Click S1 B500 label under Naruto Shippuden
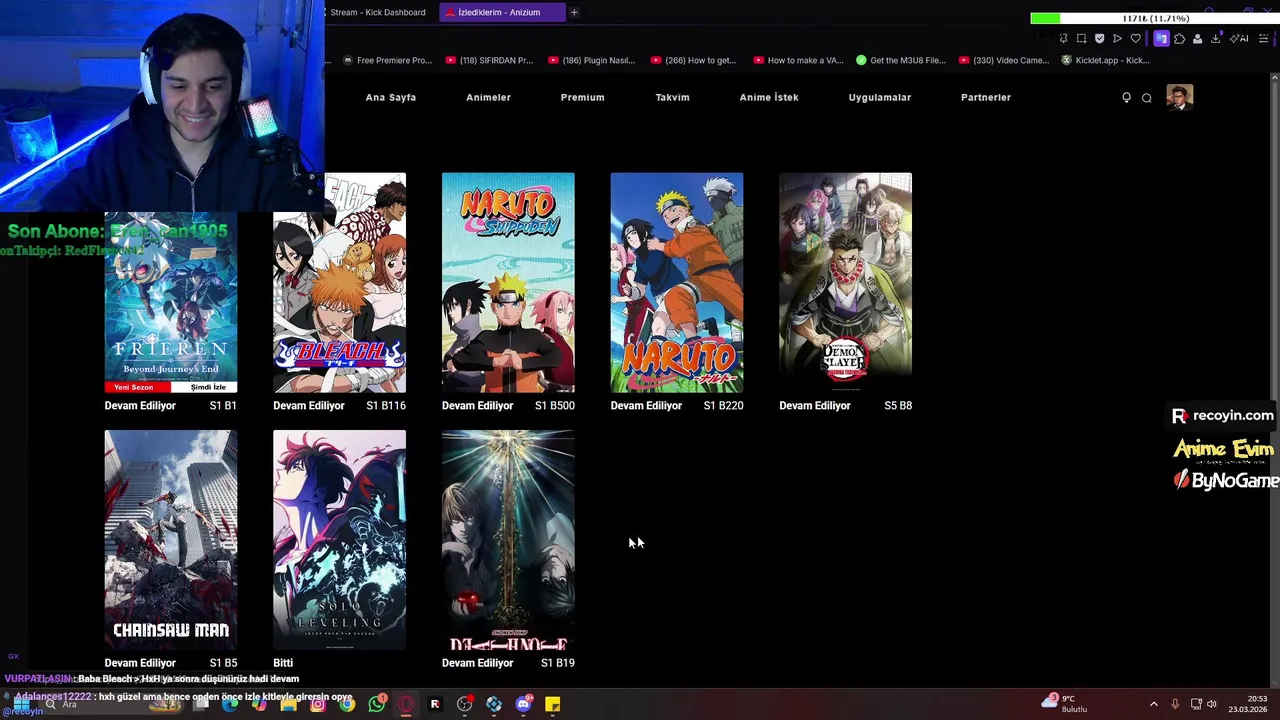 click(x=555, y=406)
